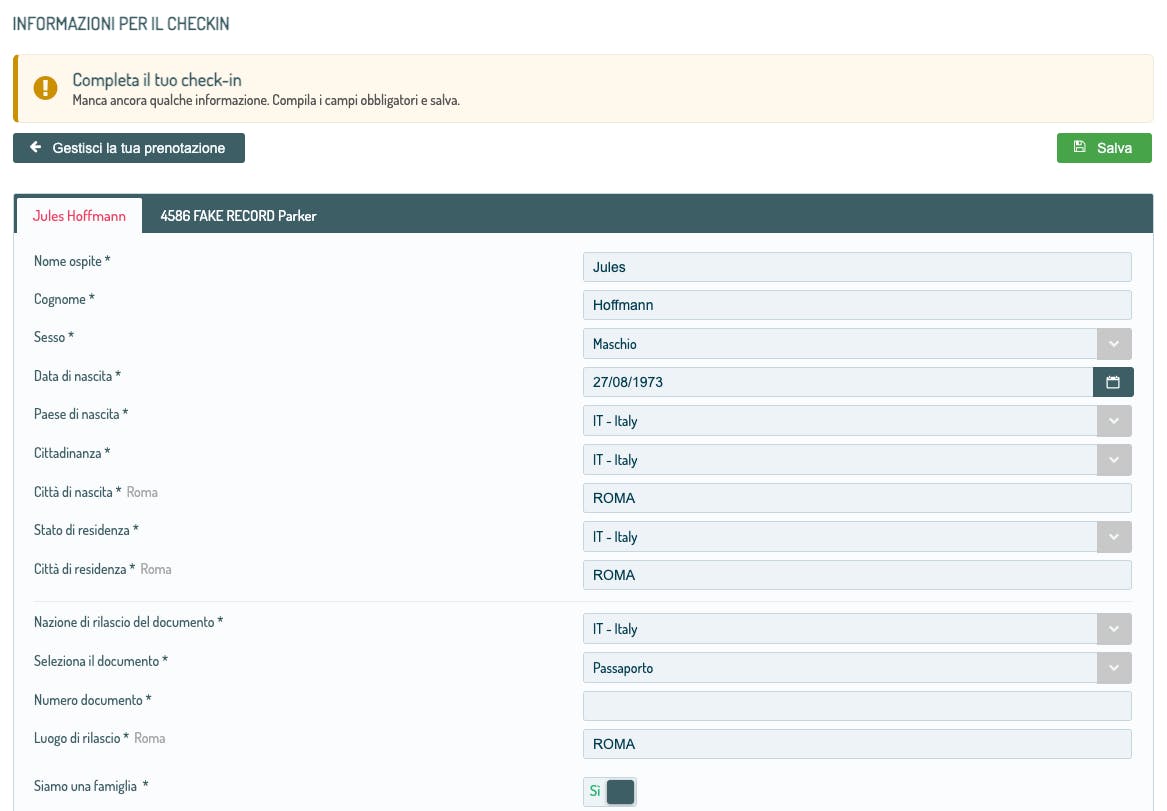Expand the Stato di residenza dropdown
Viewport: 1167px width, 811px height.
click(857, 536)
